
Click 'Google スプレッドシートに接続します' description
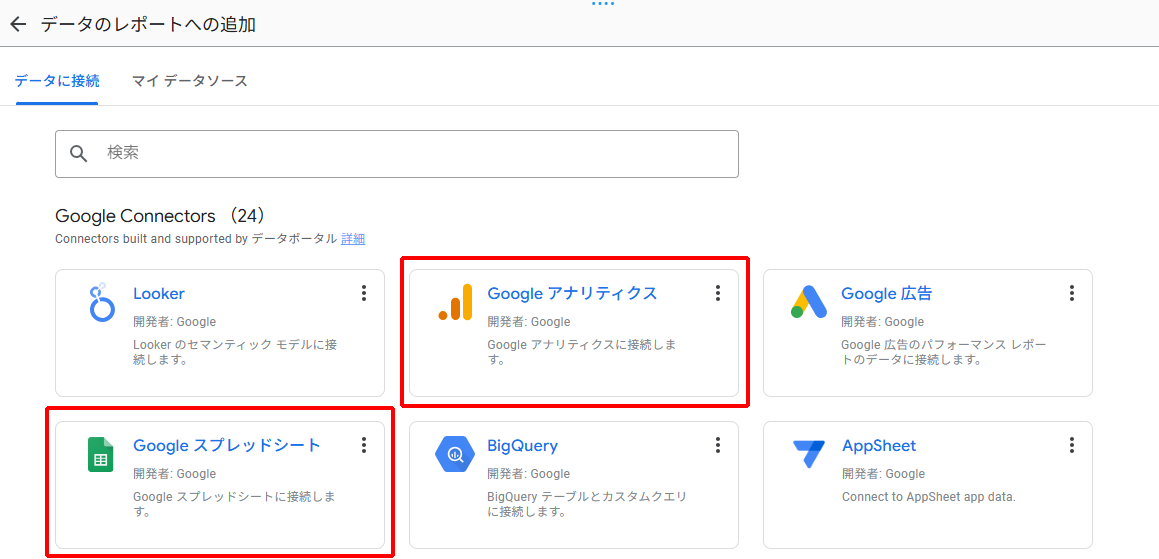(234, 504)
